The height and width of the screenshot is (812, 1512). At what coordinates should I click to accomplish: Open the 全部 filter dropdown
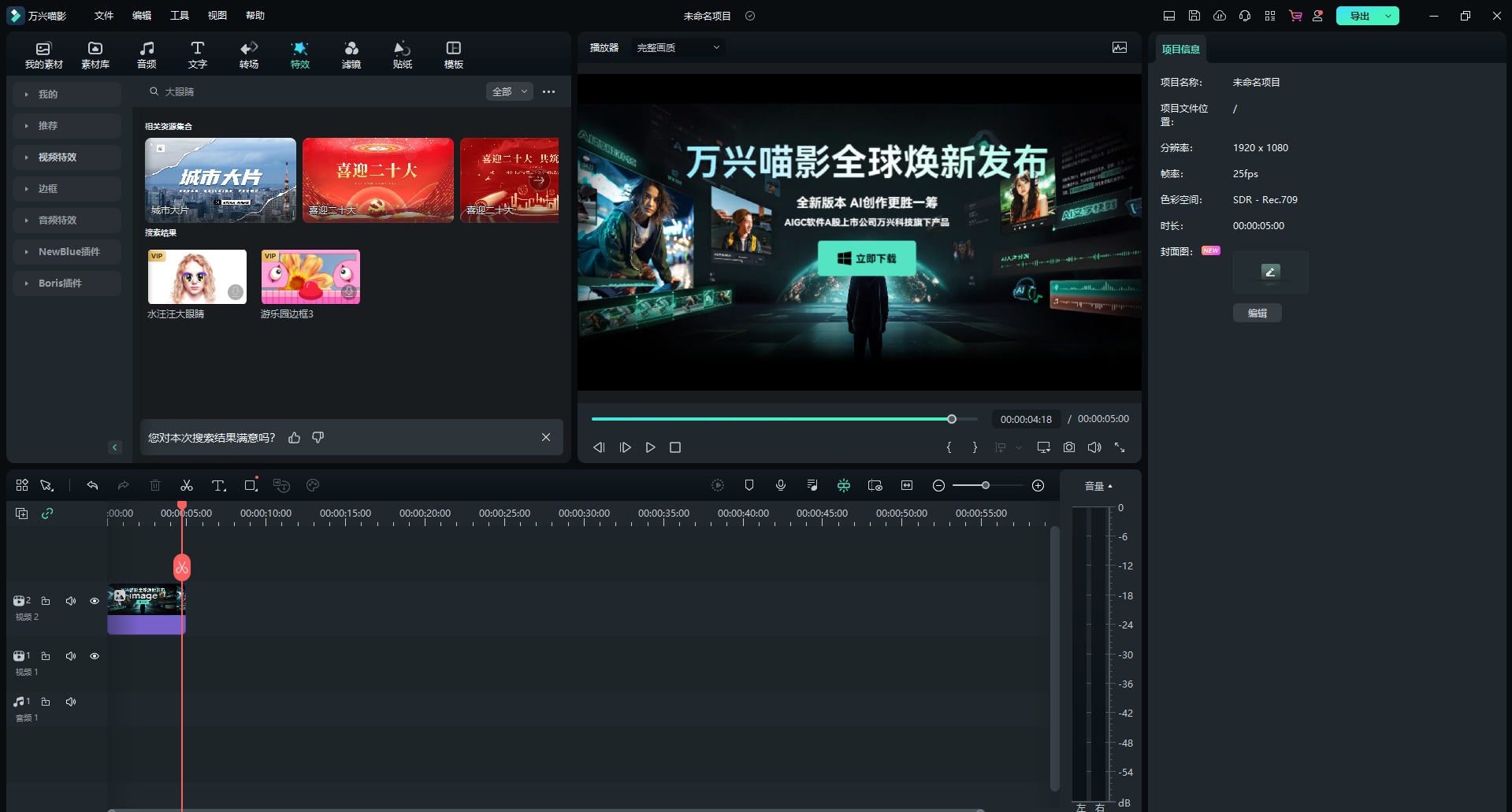coord(510,92)
